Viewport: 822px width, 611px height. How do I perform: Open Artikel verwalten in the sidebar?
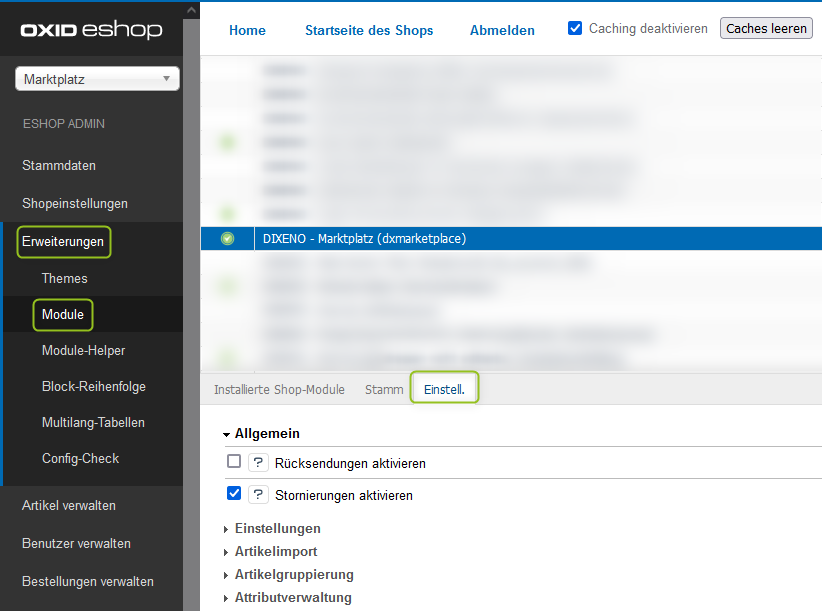click(x=69, y=506)
